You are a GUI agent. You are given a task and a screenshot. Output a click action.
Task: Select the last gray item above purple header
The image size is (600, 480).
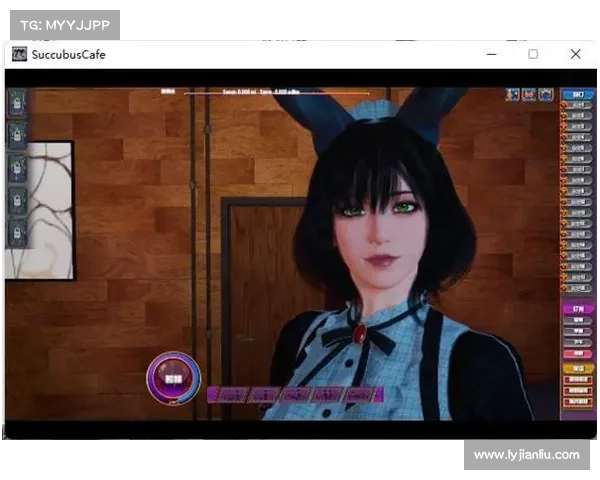577,288
